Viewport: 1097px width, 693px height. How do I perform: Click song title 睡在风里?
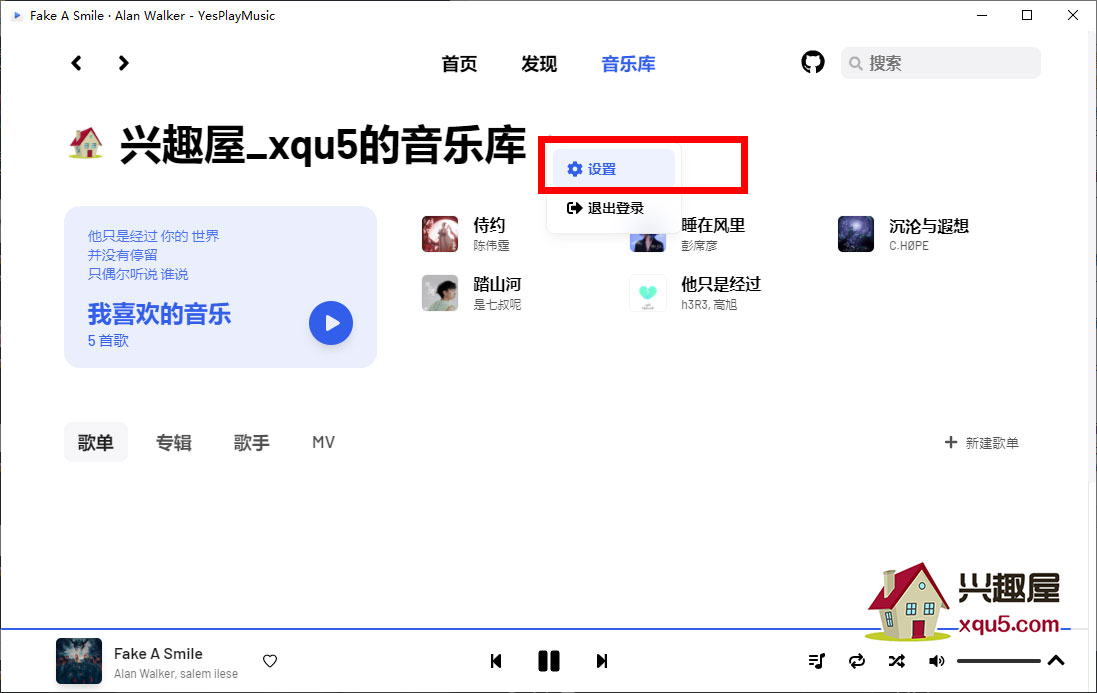713,225
